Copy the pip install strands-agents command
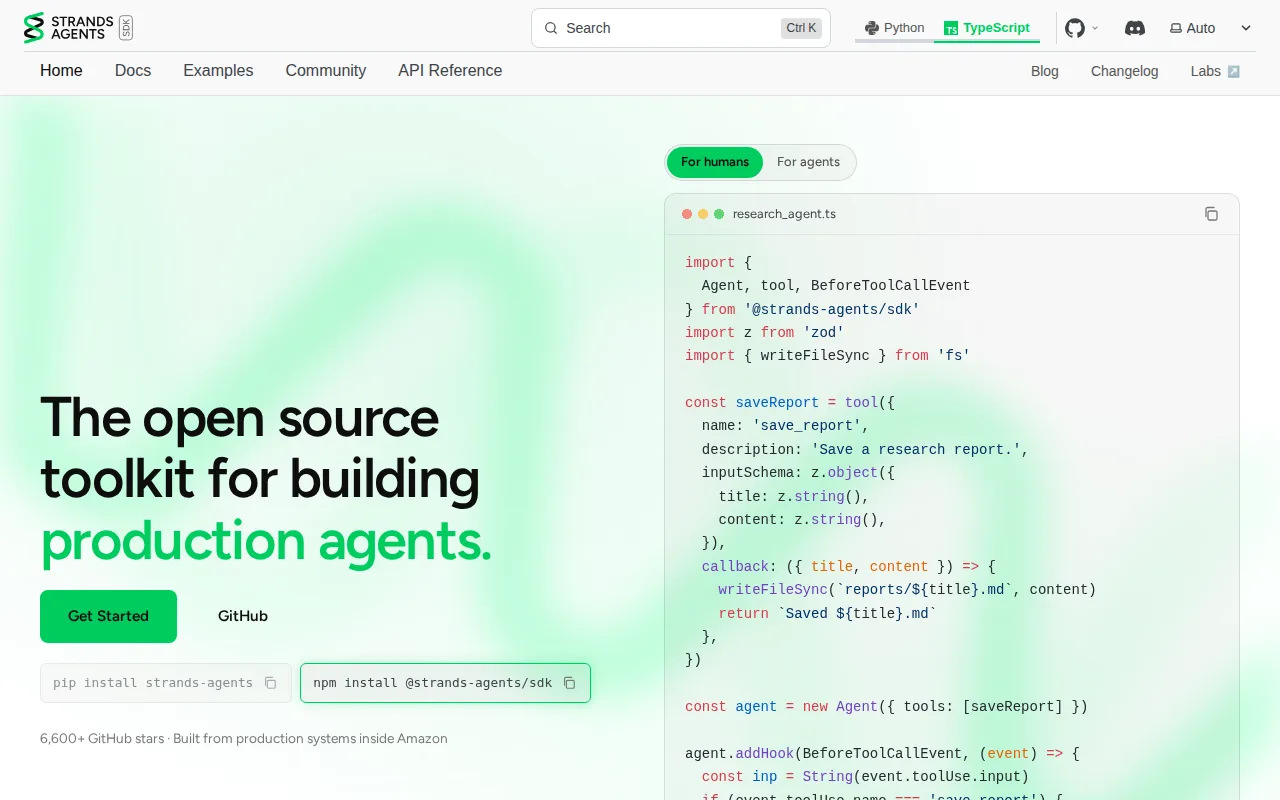This screenshot has width=1280, height=800. point(270,683)
